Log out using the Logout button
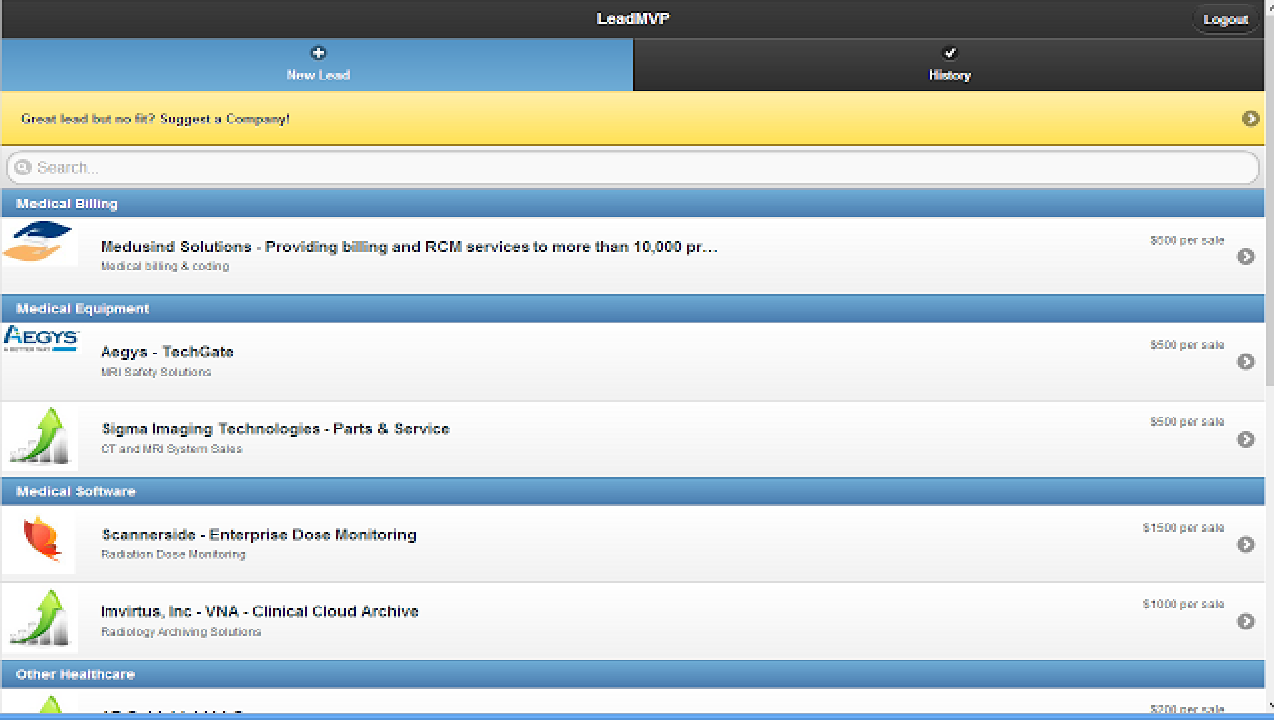This screenshot has height=720, width=1280. point(1225,19)
